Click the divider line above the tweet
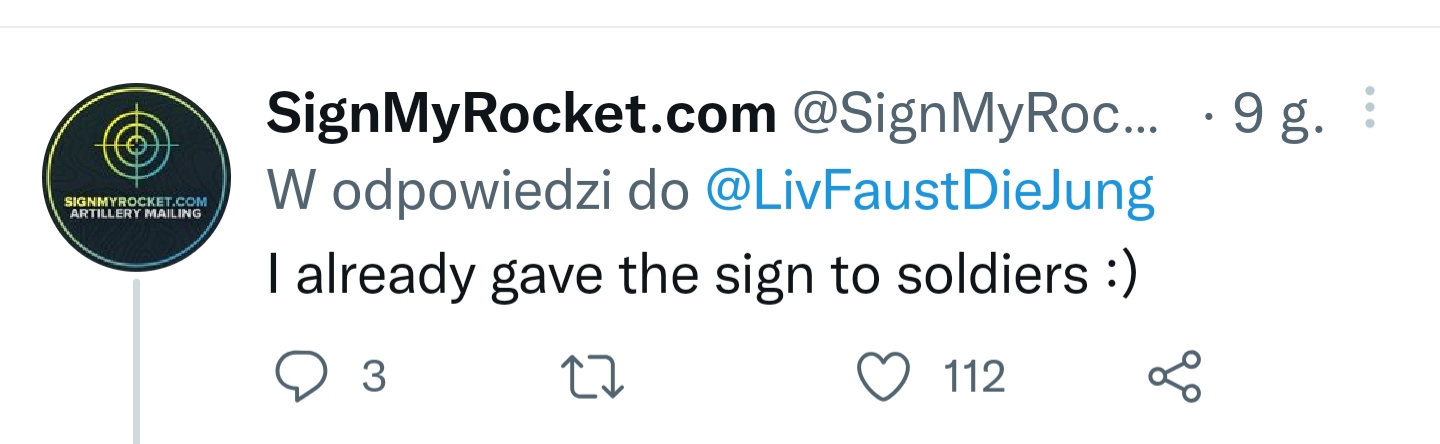1440x444 pixels. click(720, 27)
